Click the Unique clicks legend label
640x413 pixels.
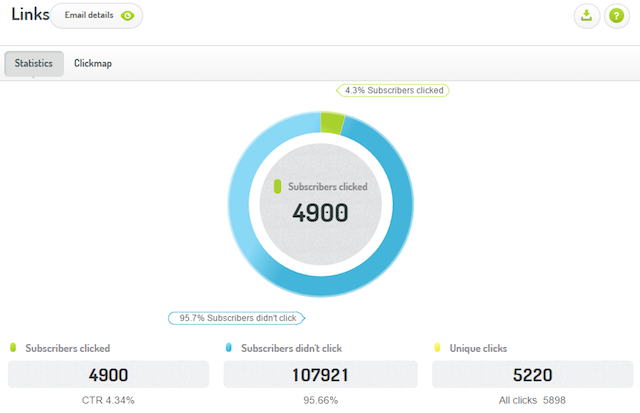(x=478, y=348)
